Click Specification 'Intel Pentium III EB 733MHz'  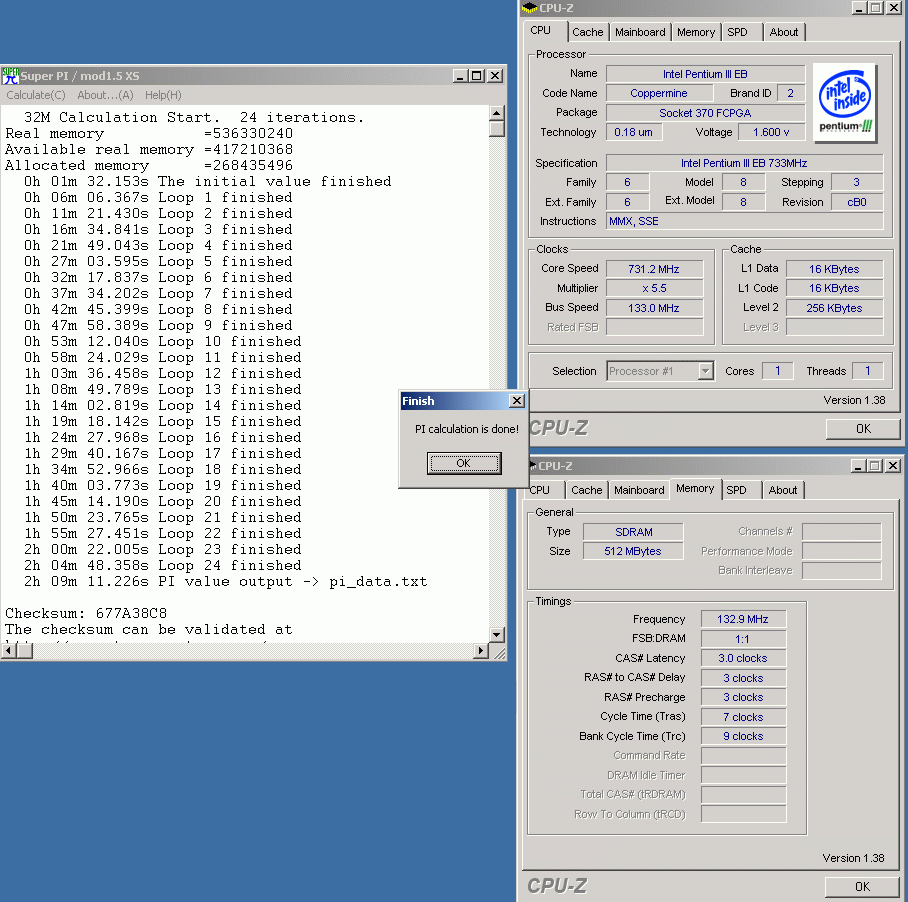pyautogui.click(x=744, y=163)
